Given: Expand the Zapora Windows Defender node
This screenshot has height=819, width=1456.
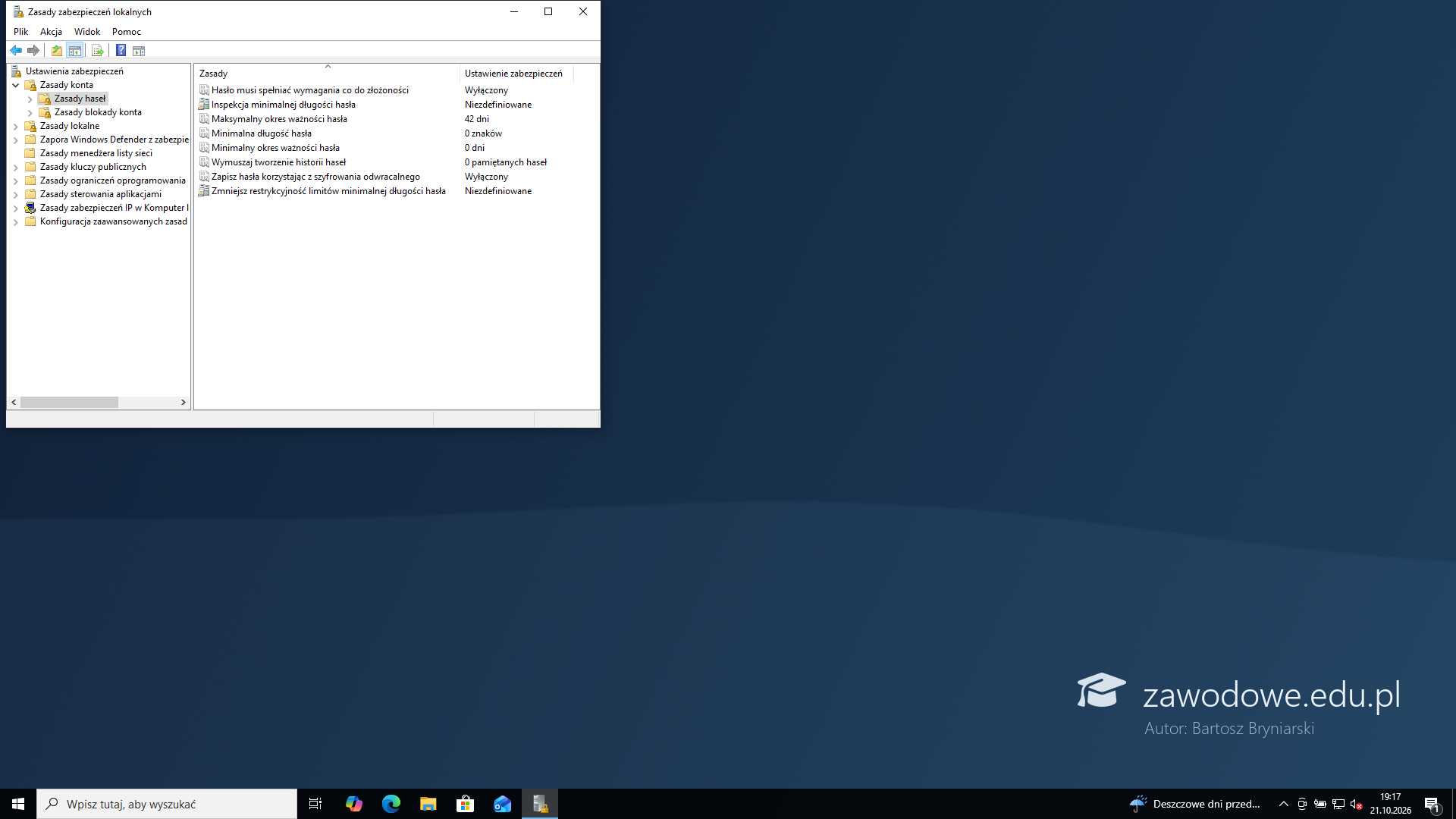Looking at the screenshot, I should point(15,140).
